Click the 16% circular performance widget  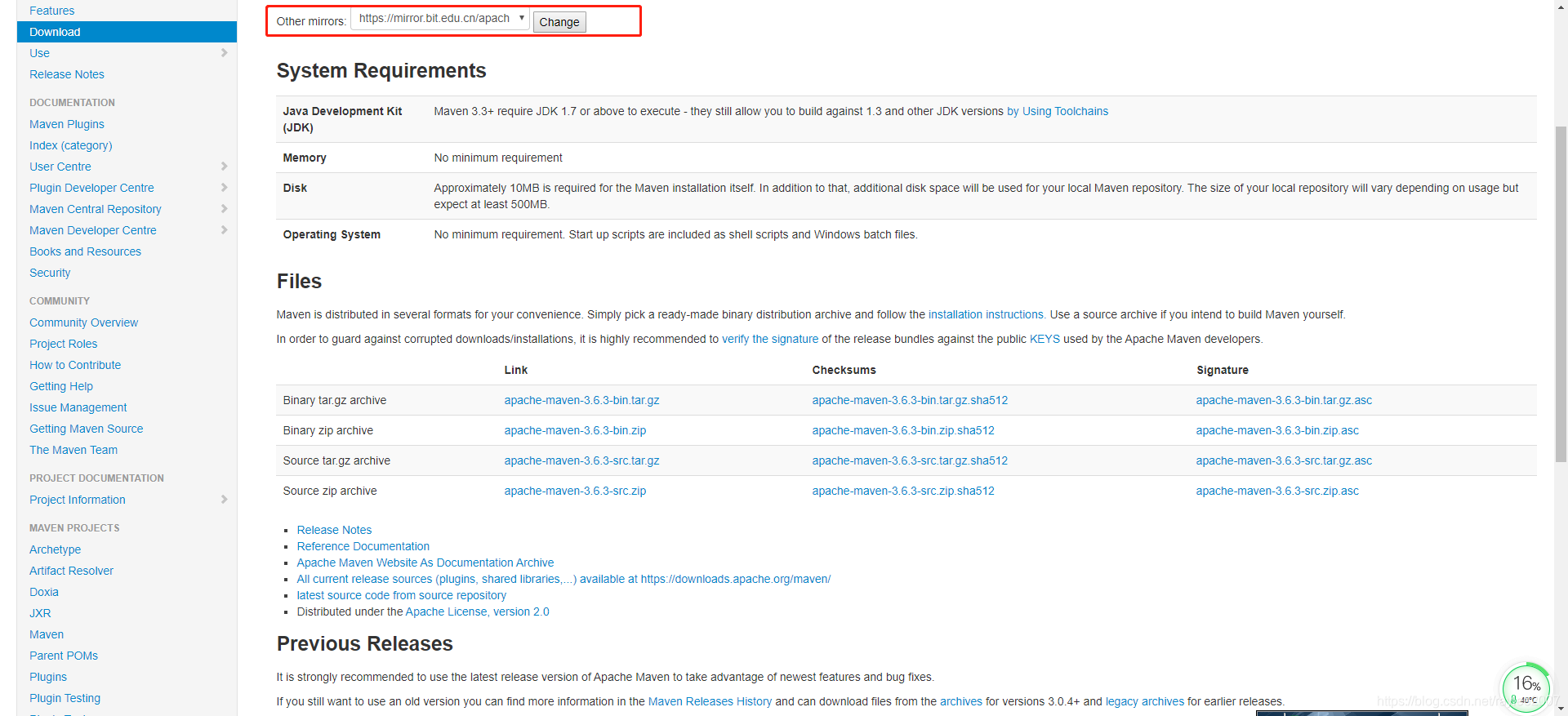(1526, 687)
